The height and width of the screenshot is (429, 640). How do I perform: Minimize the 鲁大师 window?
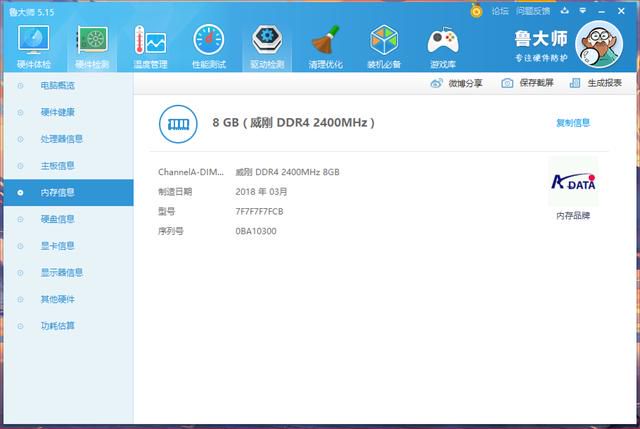coord(602,11)
